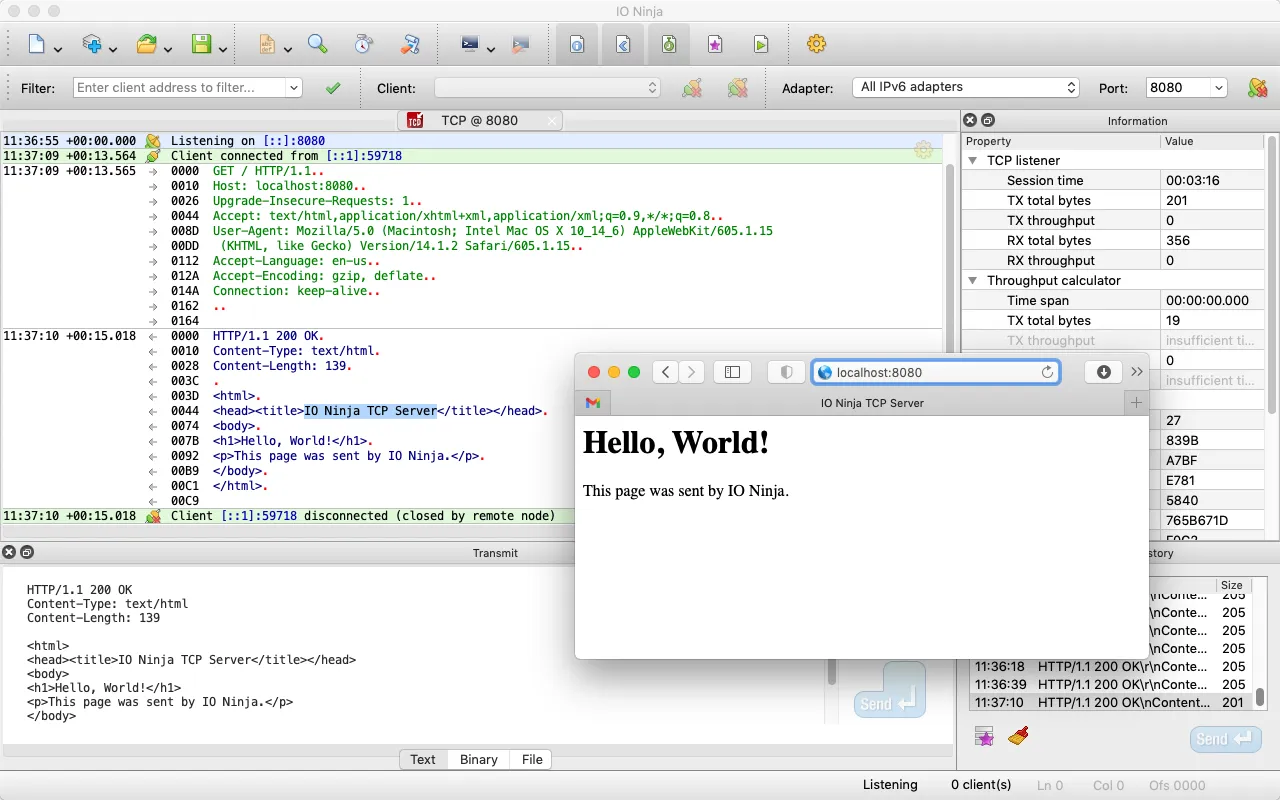The height and width of the screenshot is (800, 1280).
Task: Toggle the Information pane toolbar button
Action: [577, 44]
